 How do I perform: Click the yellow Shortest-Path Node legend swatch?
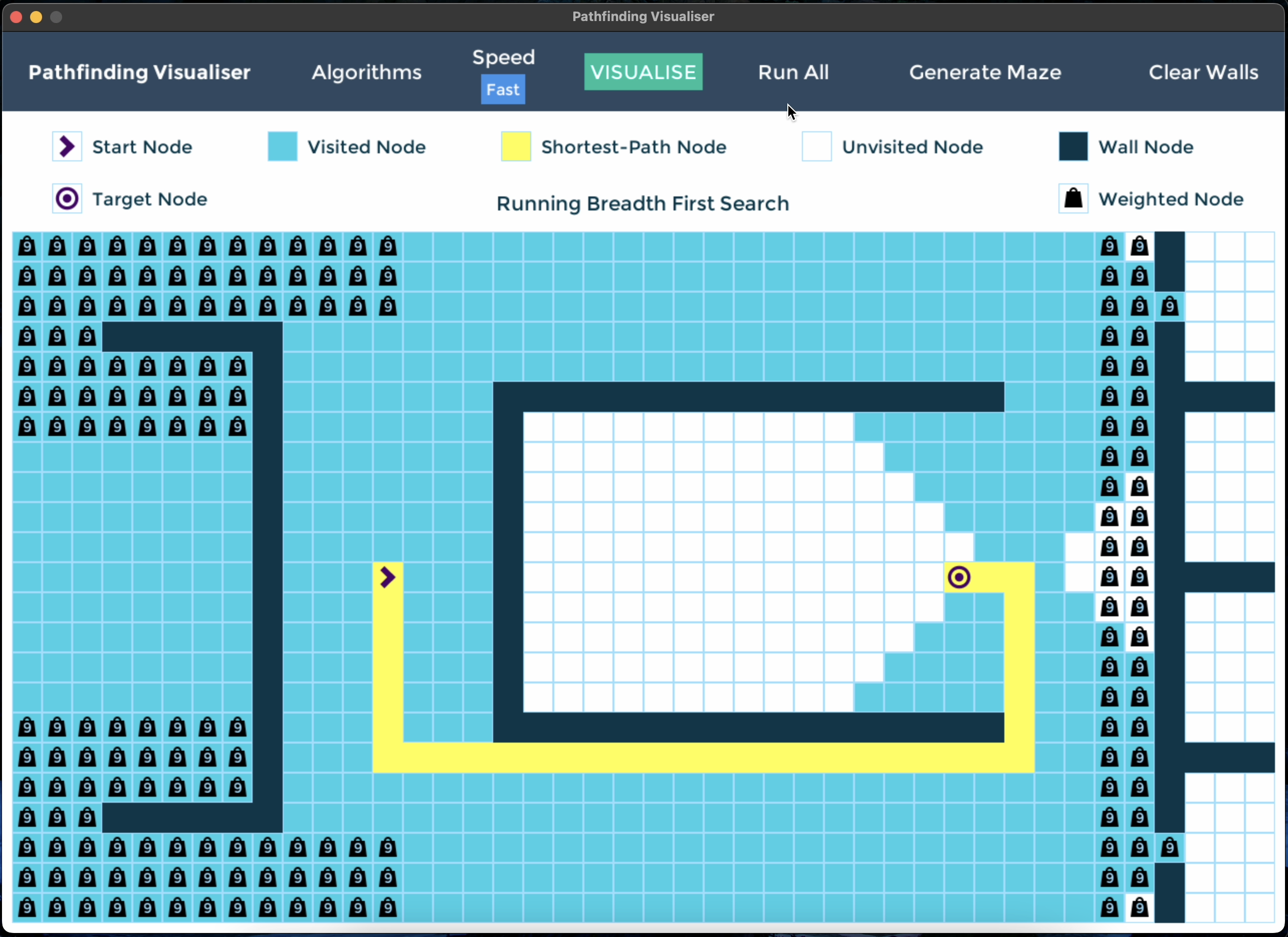click(x=516, y=146)
